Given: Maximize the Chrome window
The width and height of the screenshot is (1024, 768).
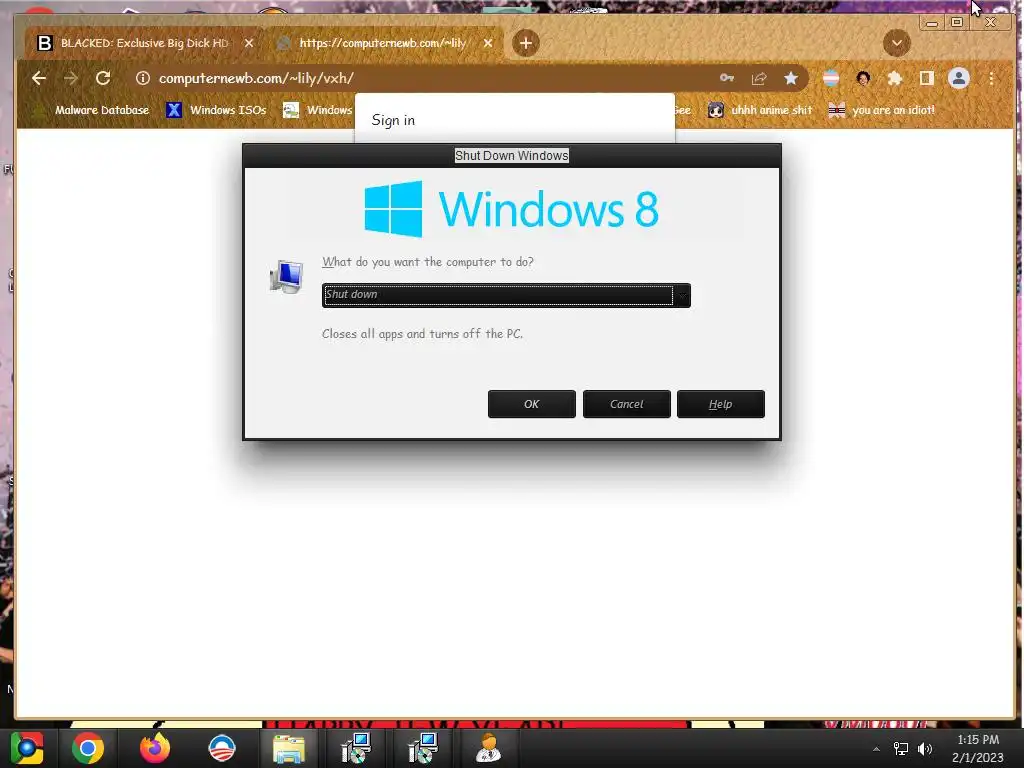Looking at the screenshot, I should (957, 23).
